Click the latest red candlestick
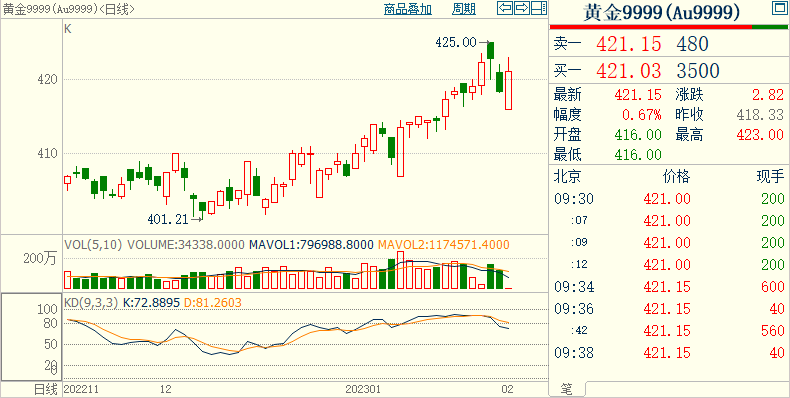This screenshot has width=790, height=398. (509, 90)
